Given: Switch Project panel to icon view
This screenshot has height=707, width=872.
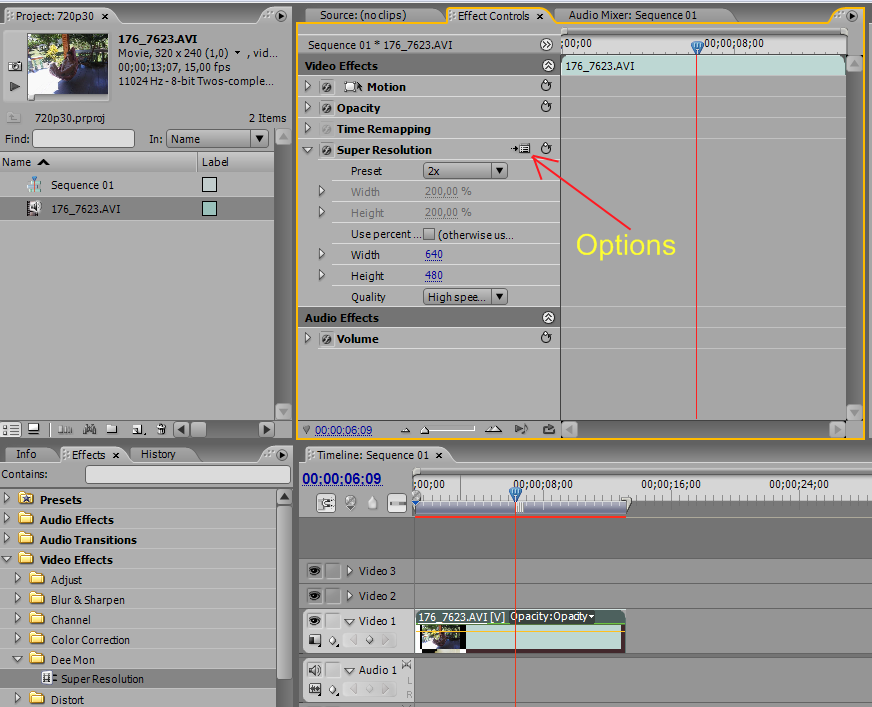Looking at the screenshot, I should pyautogui.click(x=33, y=429).
